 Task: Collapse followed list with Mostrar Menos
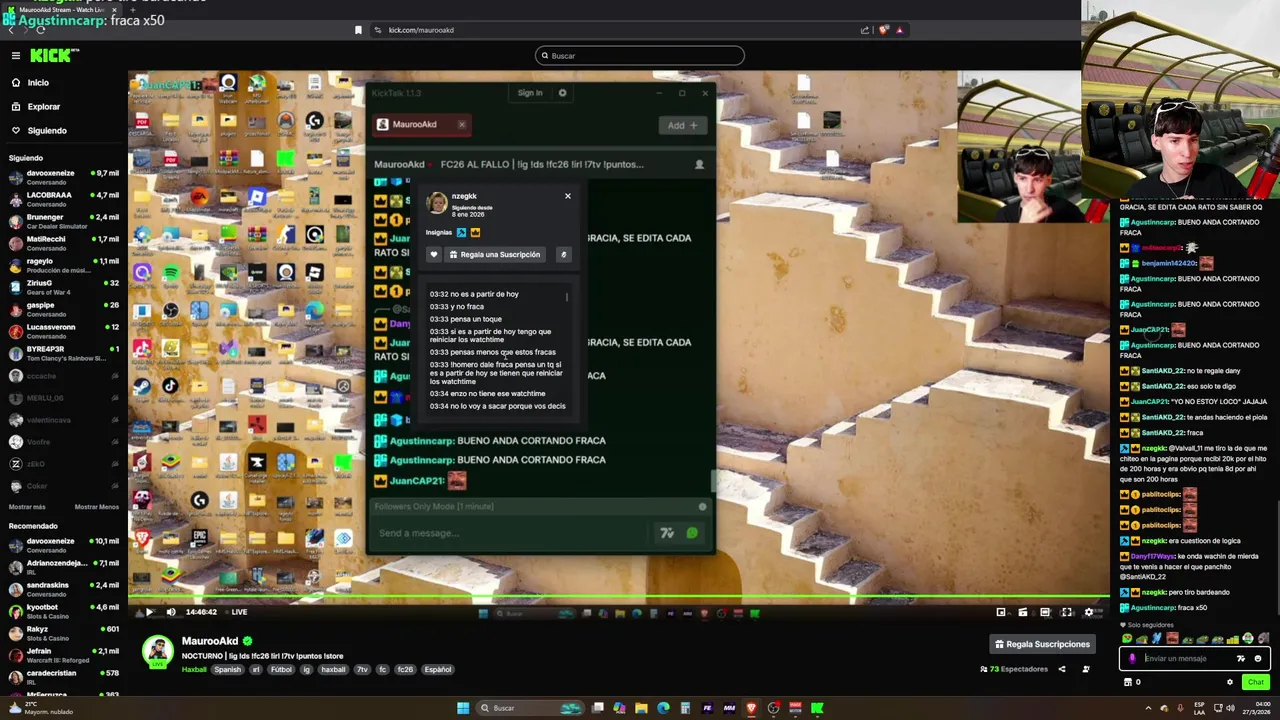(x=96, y=507)
